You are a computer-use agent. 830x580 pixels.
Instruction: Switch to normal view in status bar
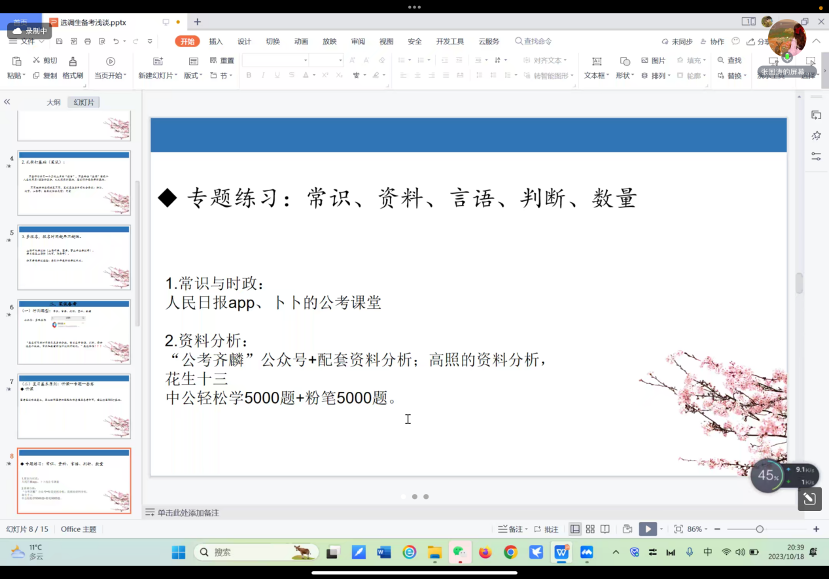coord(575,529)
